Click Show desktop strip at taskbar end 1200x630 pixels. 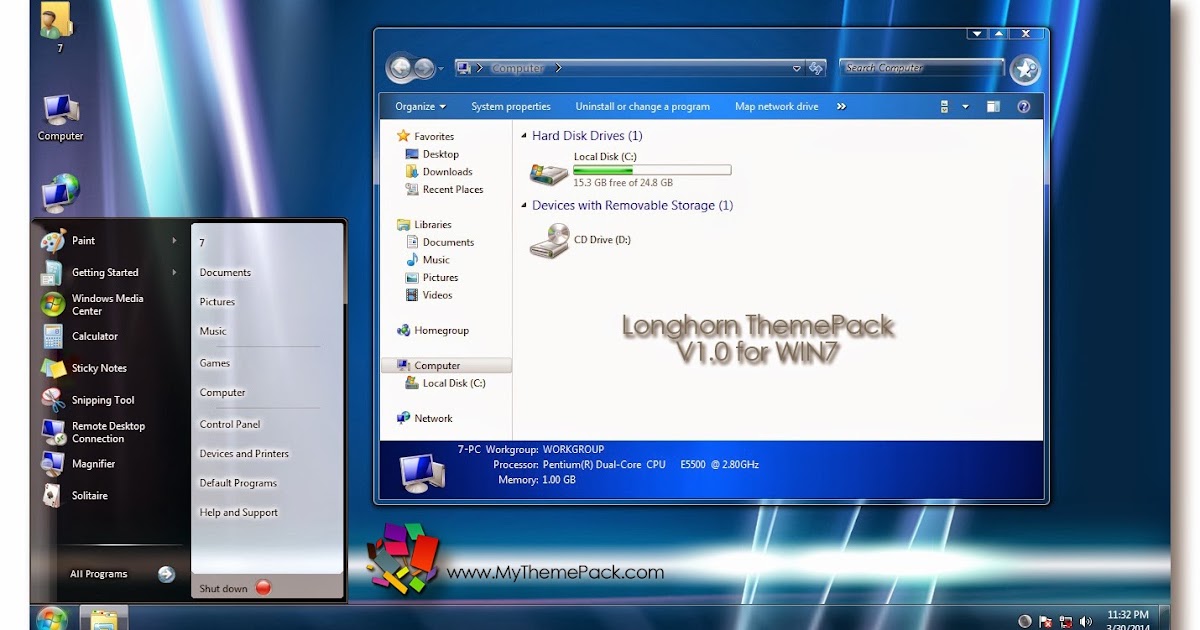click(1165, 618)
